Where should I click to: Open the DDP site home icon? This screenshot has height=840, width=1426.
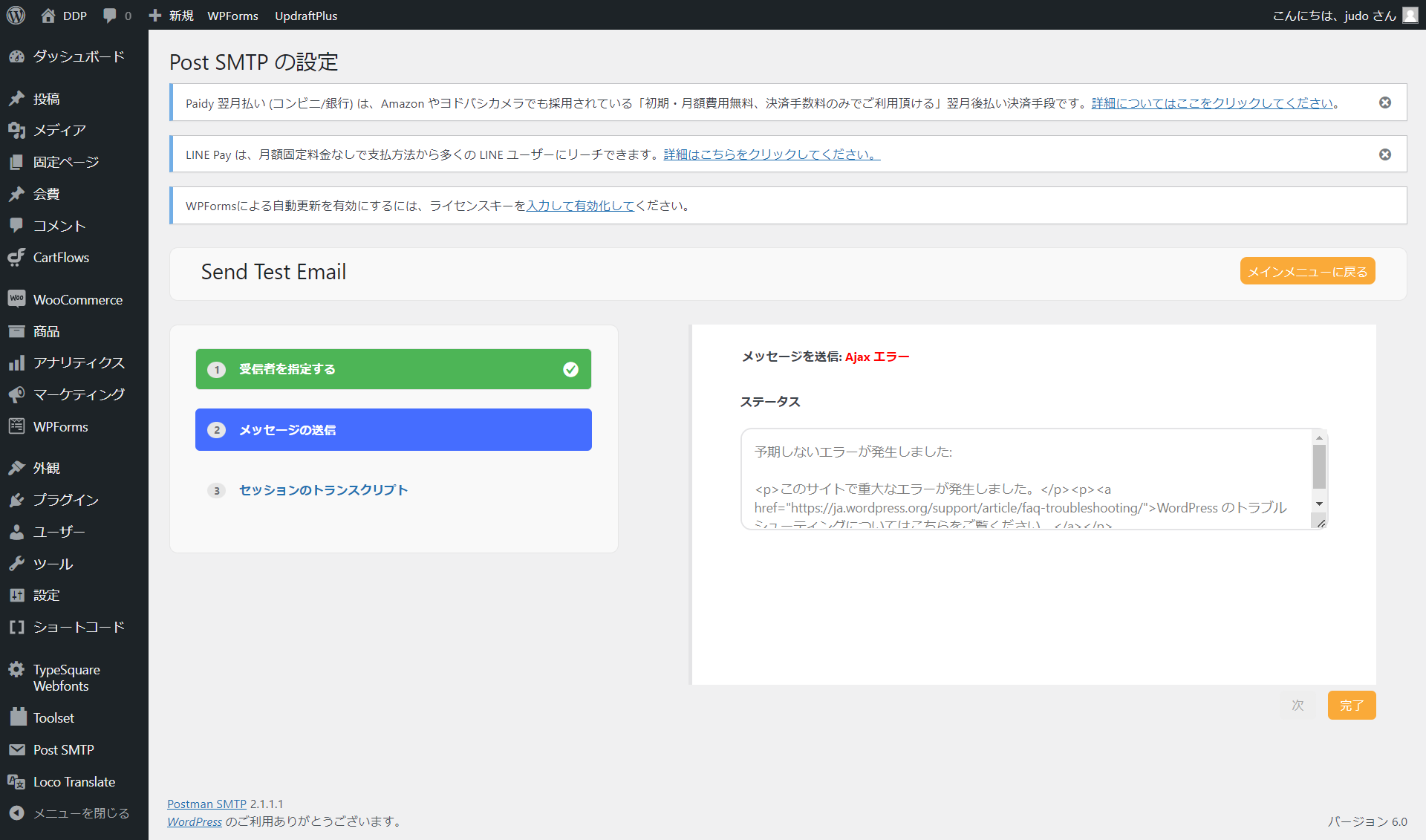click(x=48, y=16)
